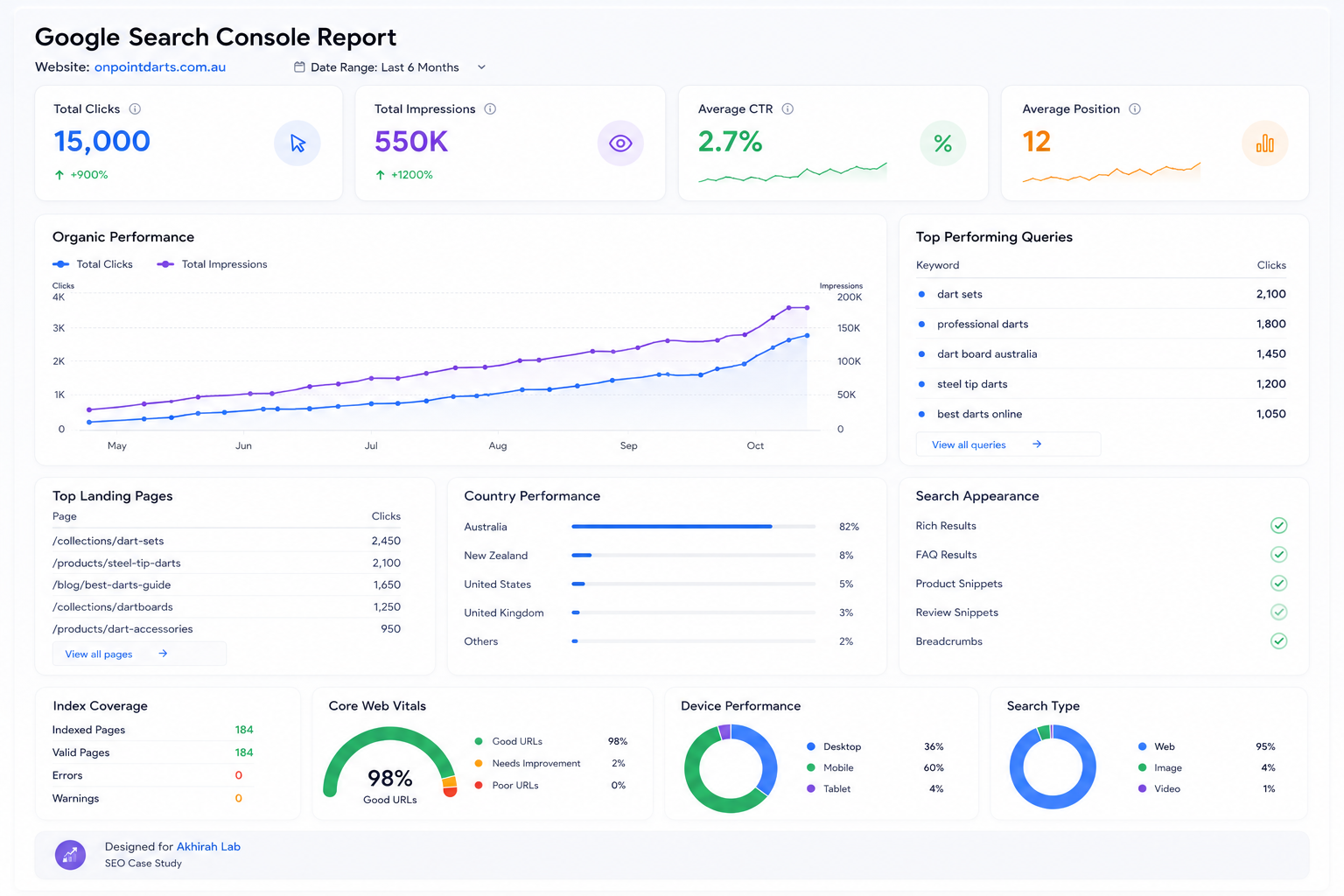Toggle the Total Clicks legend series

click(93, 264)
